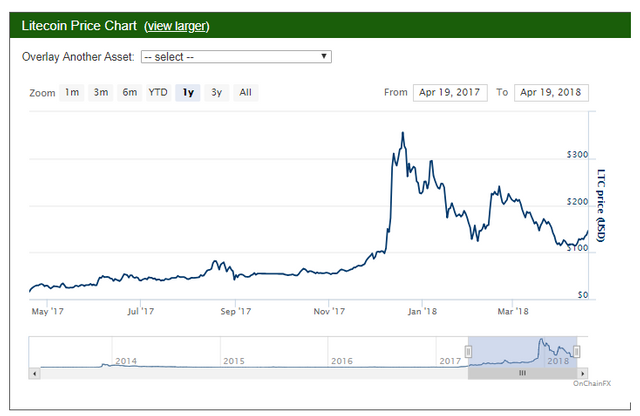Edit the To date field
640x416 pixels.
[x=551, y=93]
